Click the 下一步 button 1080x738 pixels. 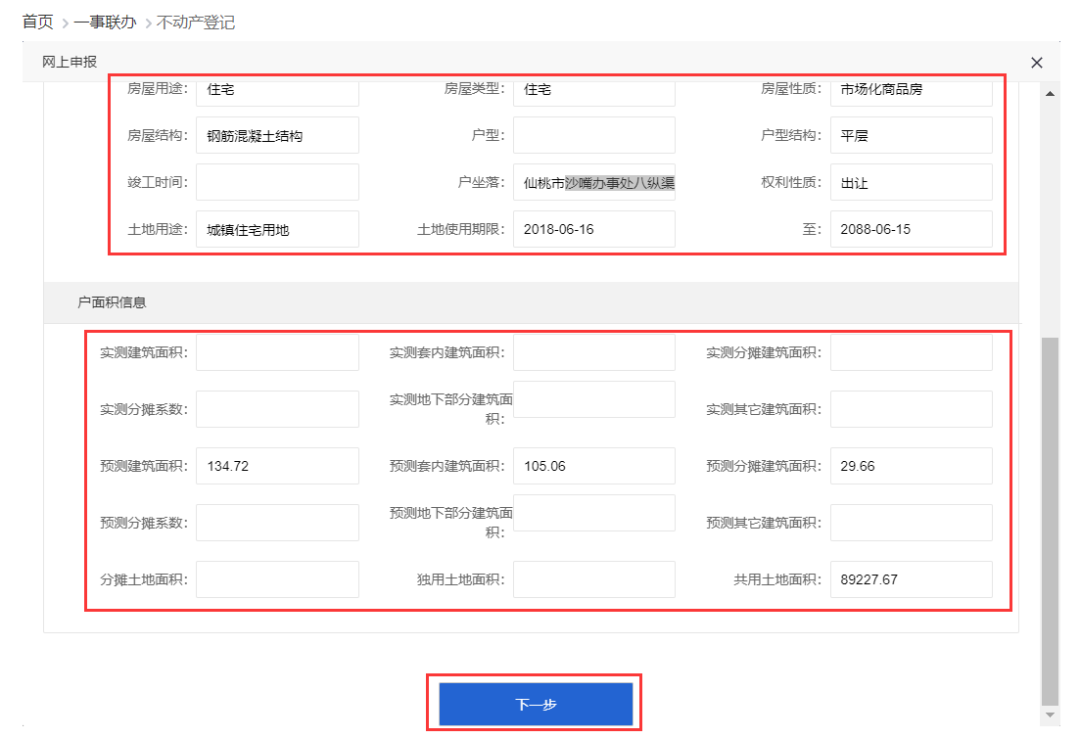[535, 704]
